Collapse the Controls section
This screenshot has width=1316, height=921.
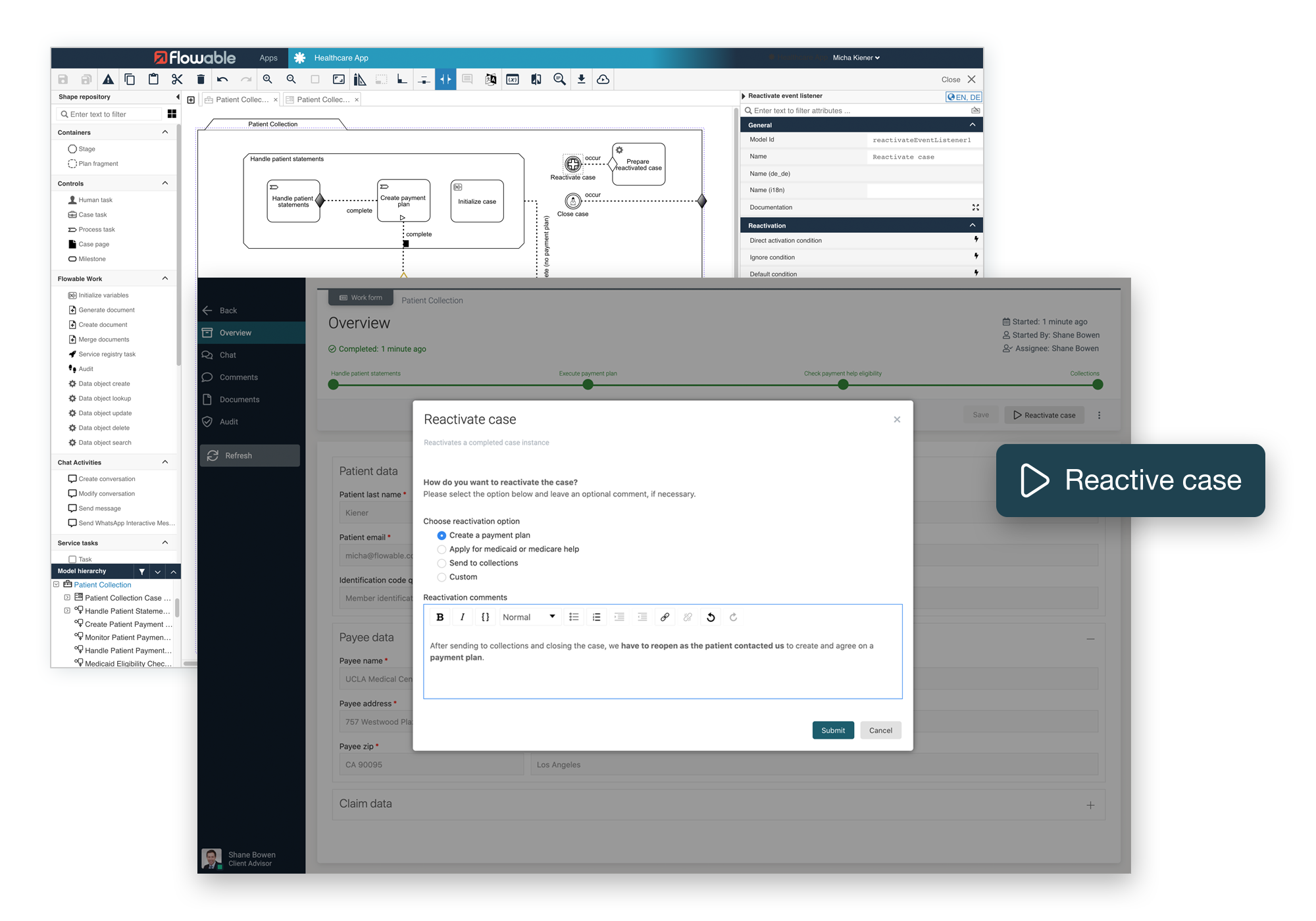[x=165, y=184]
